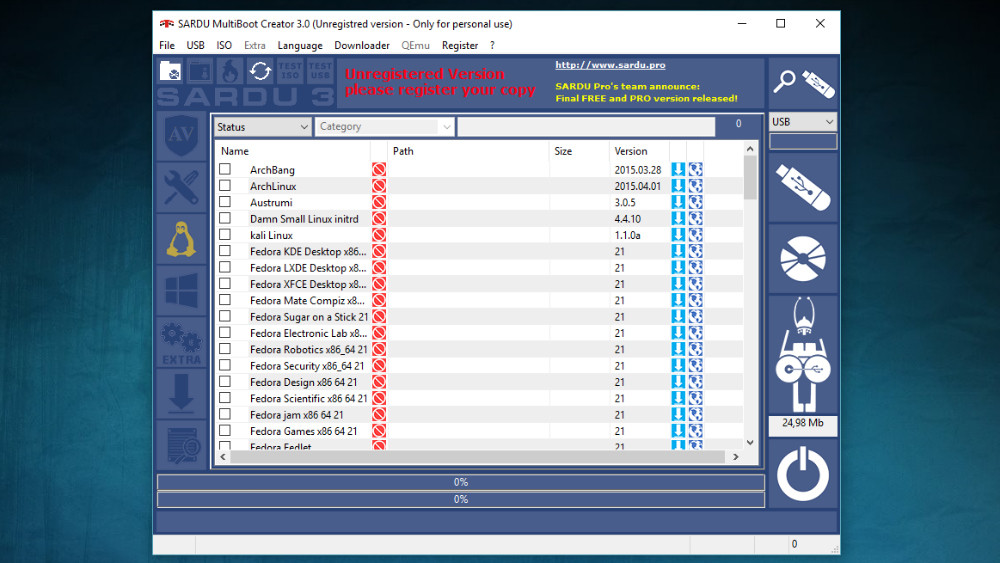Screen dimensions: 1000x563
Task: Expand the Category dropdown
Action: point(385,127)
